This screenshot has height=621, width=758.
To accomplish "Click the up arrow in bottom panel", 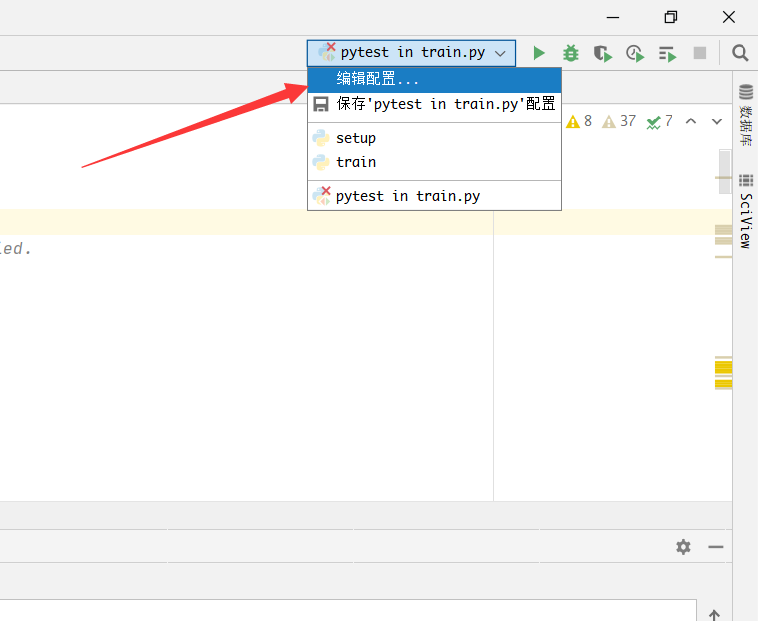I will 714,615.
